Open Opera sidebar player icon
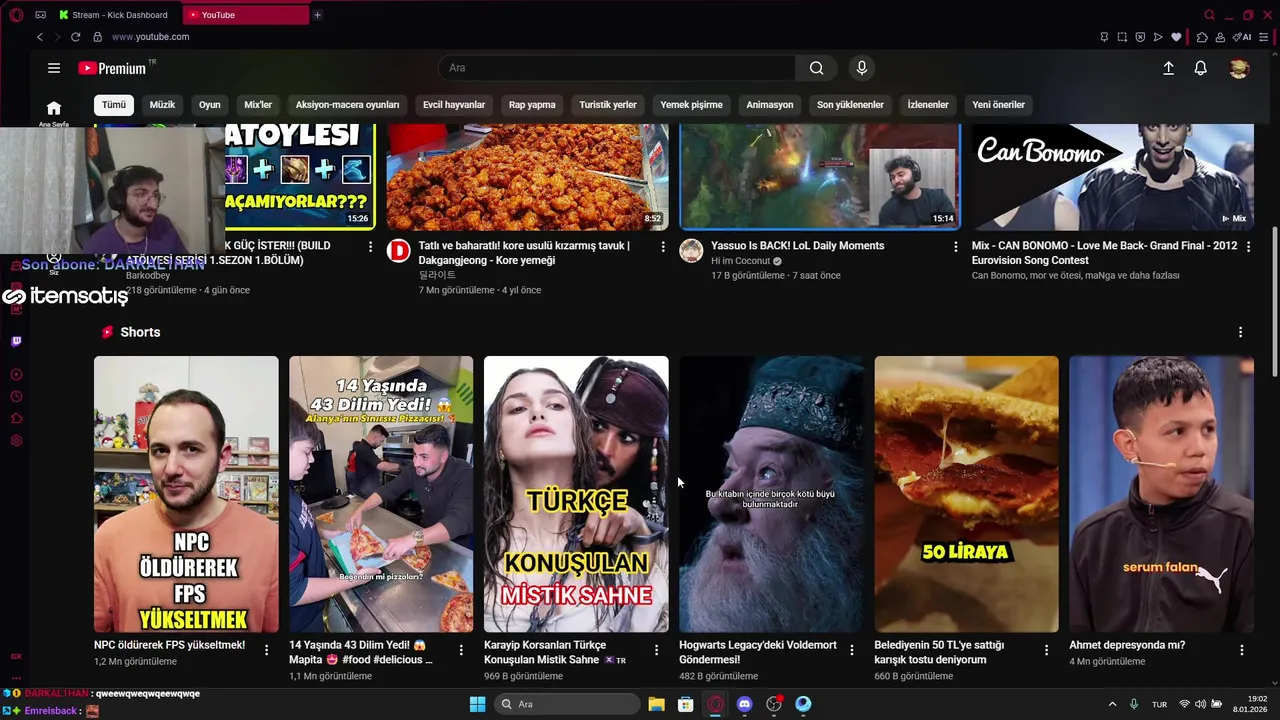Image resolution: width=1280 pixels, height=720 pixels. [x=16, y=374]
